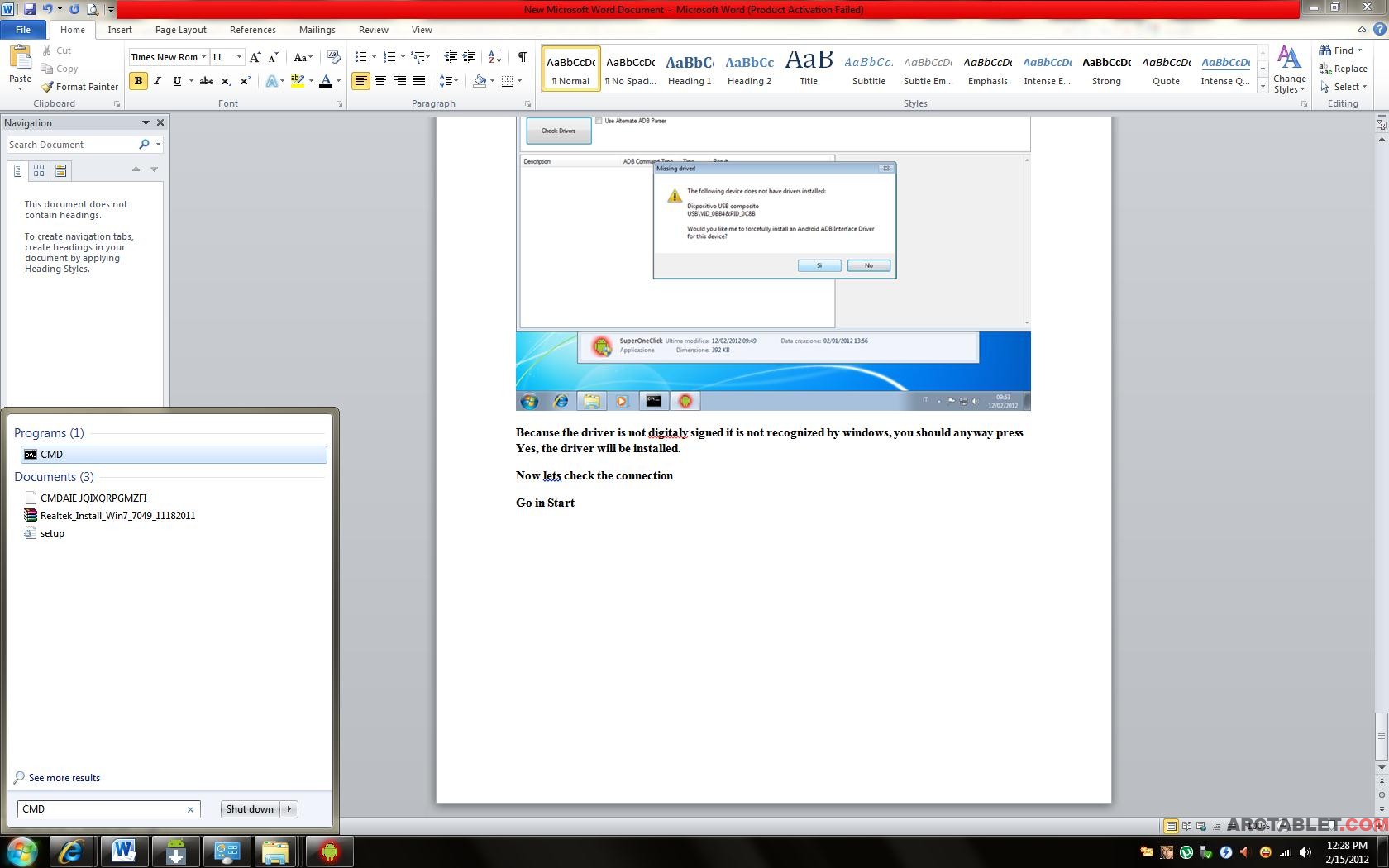This screenshot has width=1389, height=868.
Task: Click the Undo icon in Quick Access Toolbar
Action: pyautogui.click(x=48, y=9)
